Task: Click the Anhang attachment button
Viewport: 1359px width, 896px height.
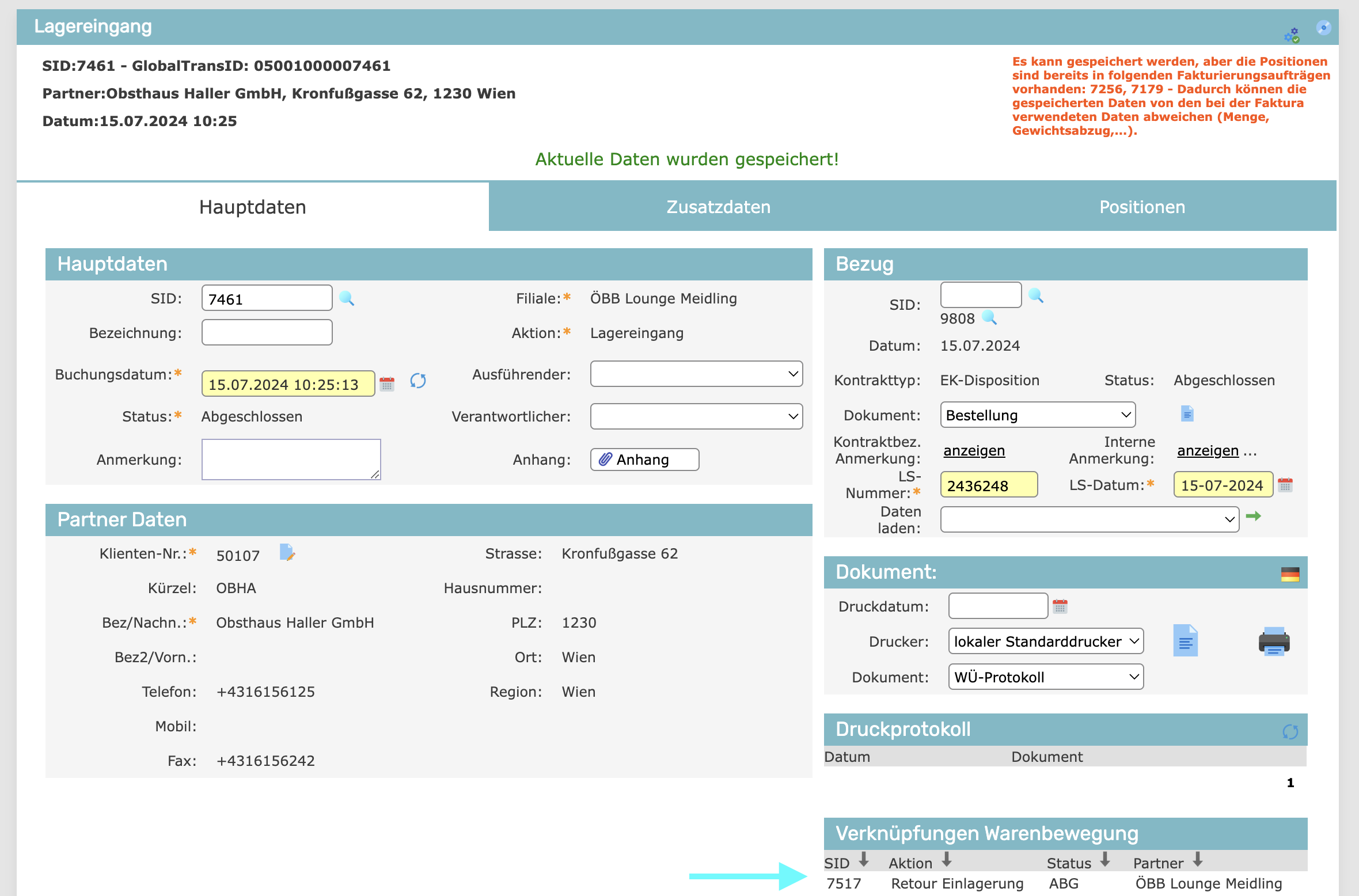Action: coord(644,460)
